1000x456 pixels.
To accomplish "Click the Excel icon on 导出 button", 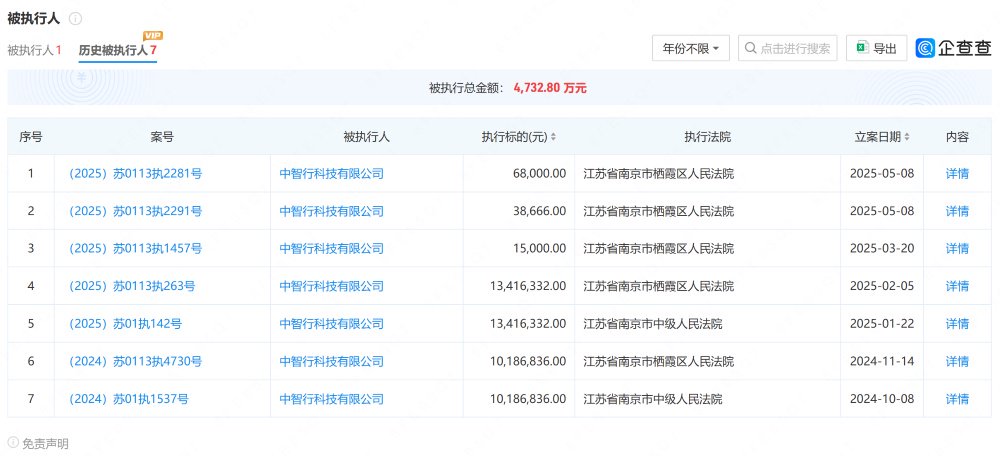I will tap(862, 48).
